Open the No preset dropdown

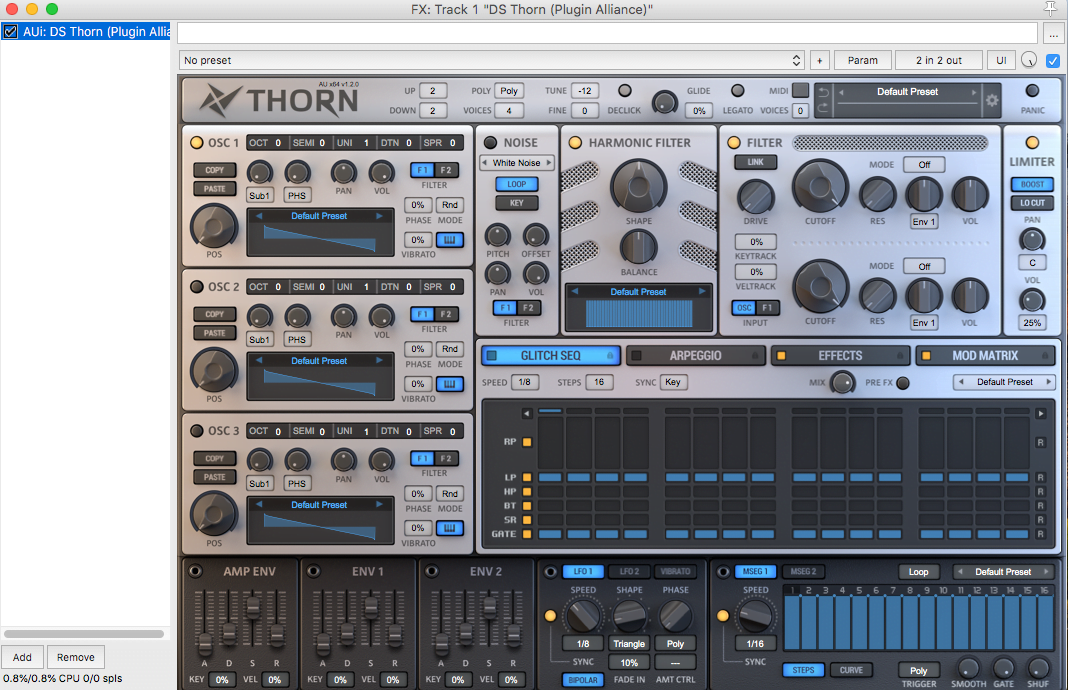(x=491, y=61)
